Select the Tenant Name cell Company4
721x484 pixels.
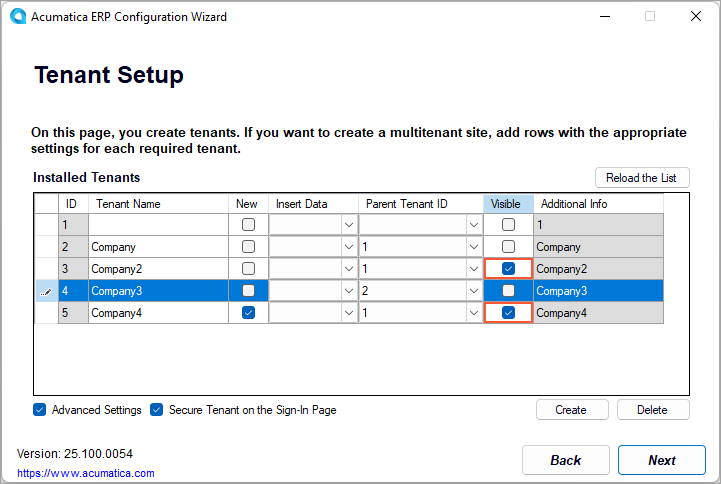point(158,313)
